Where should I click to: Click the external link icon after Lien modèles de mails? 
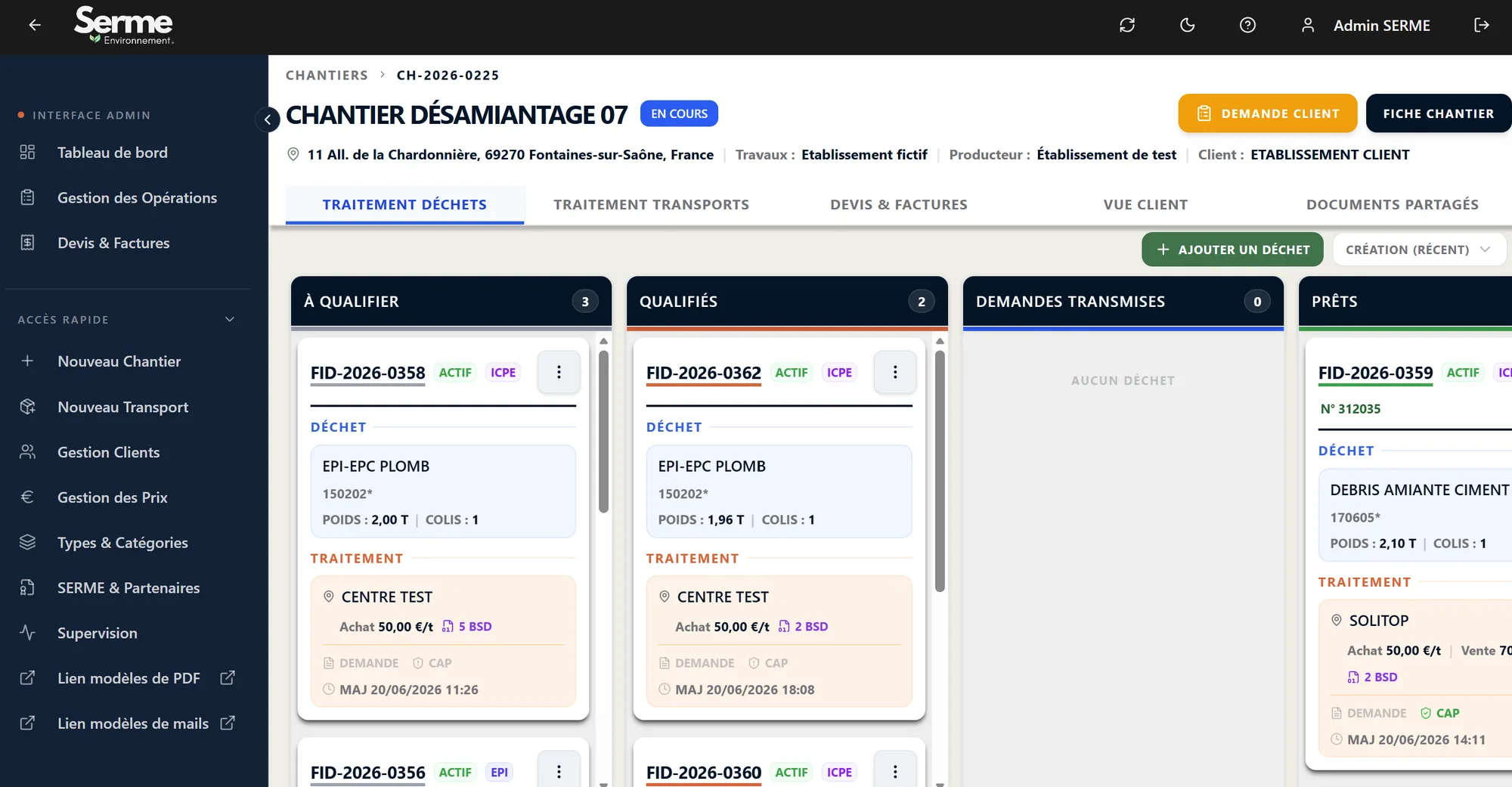click(x=227, y=723)
